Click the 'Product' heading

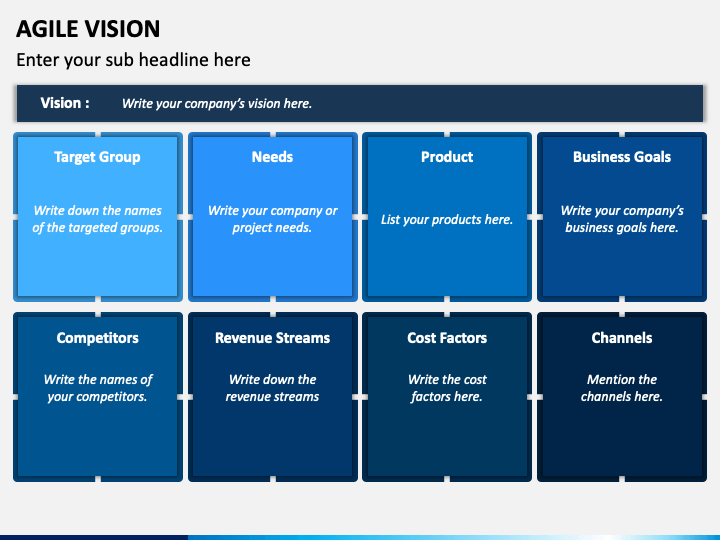pyautogui.click(x=447, y=157)
